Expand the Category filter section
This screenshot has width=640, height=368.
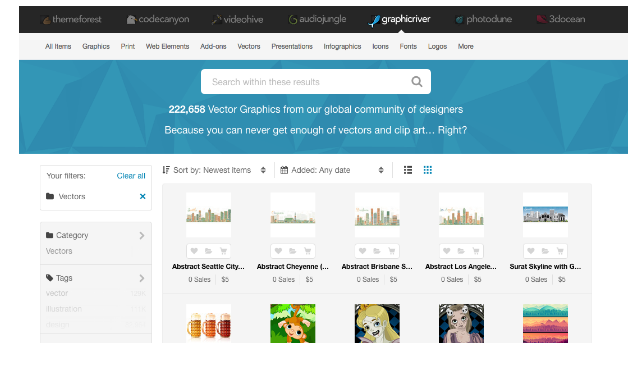[96, 235]
